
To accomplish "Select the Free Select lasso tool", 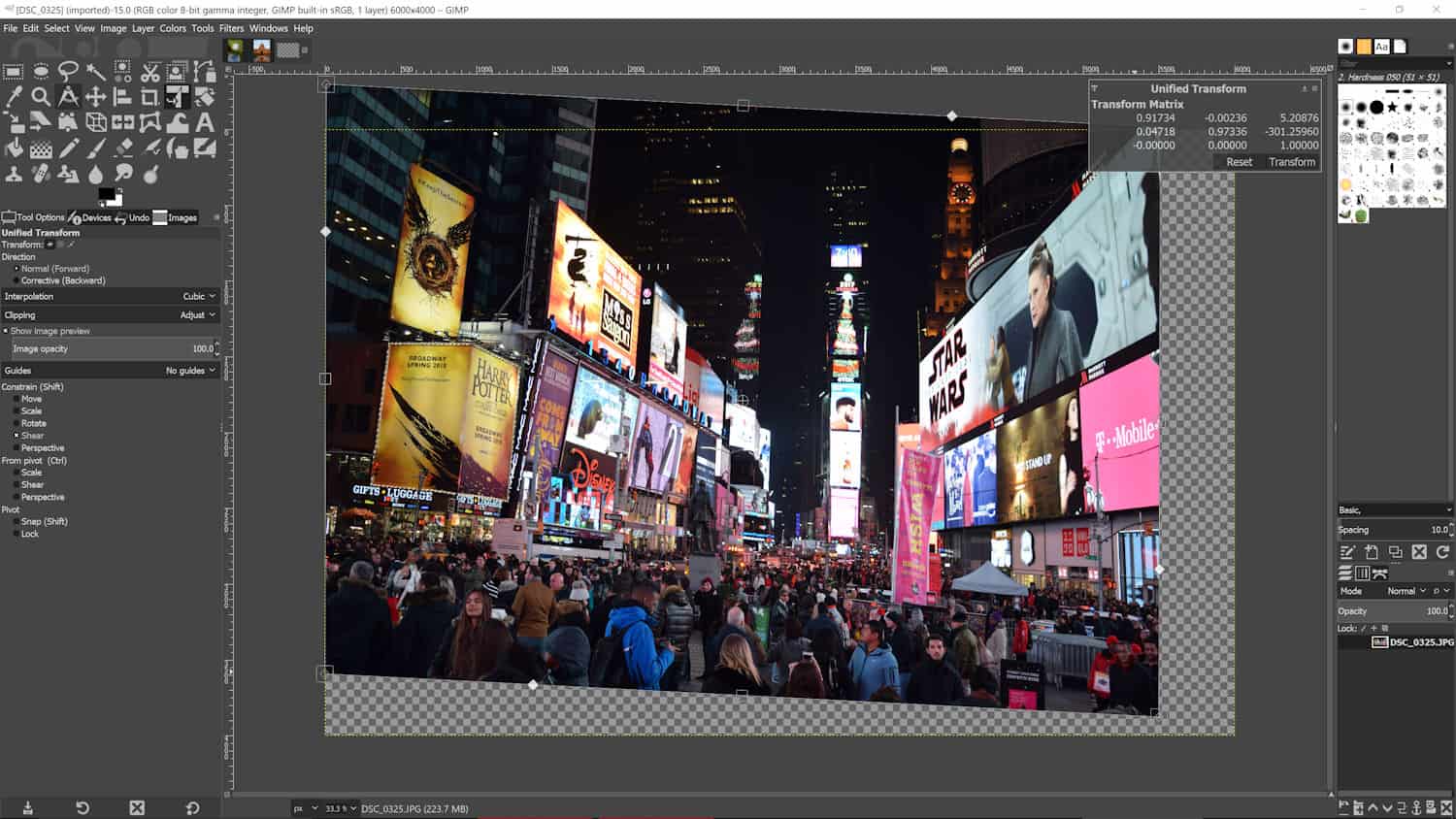I will click(68, 71).
